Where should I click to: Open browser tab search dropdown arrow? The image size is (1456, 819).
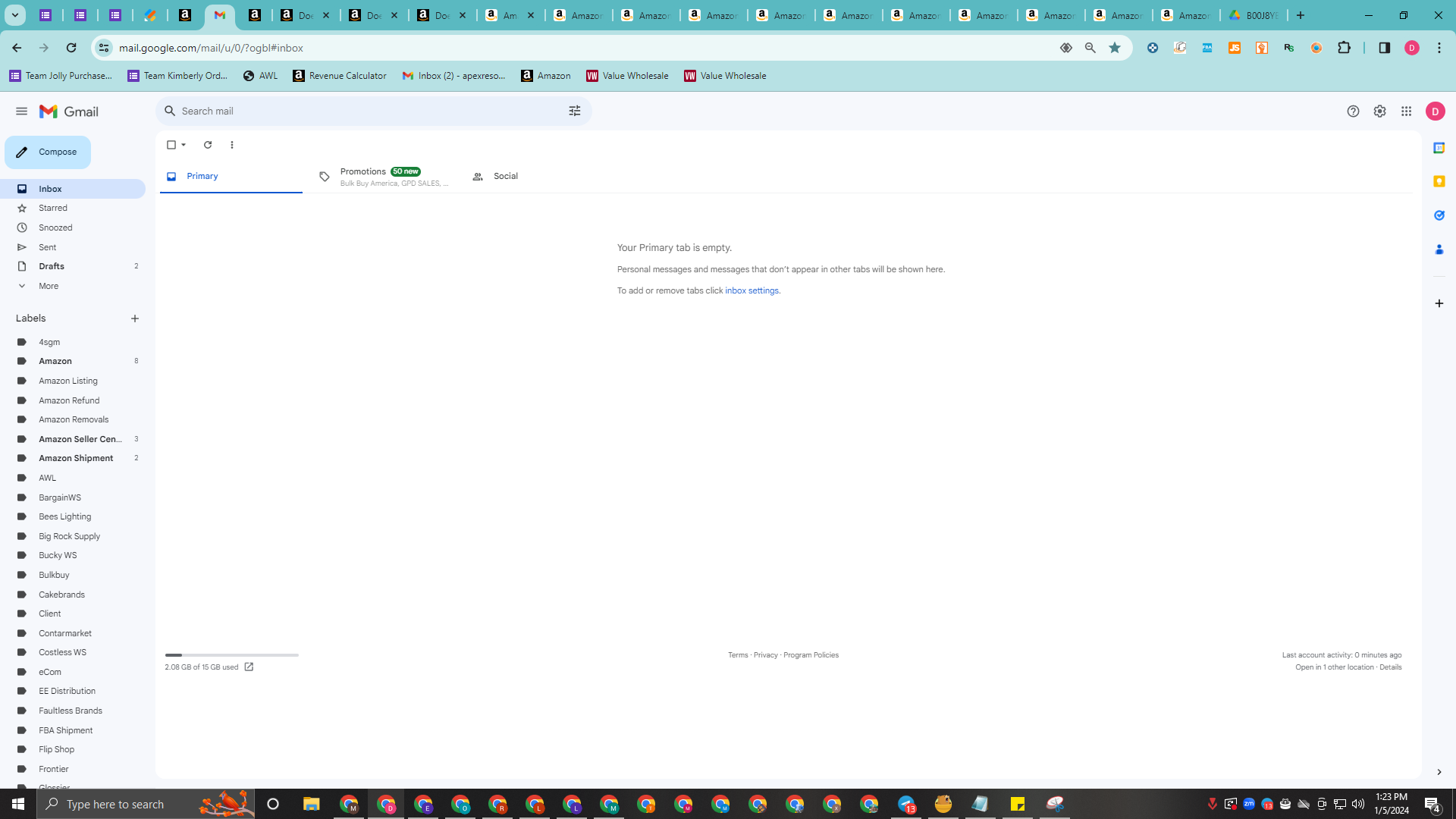coord(14,15)
